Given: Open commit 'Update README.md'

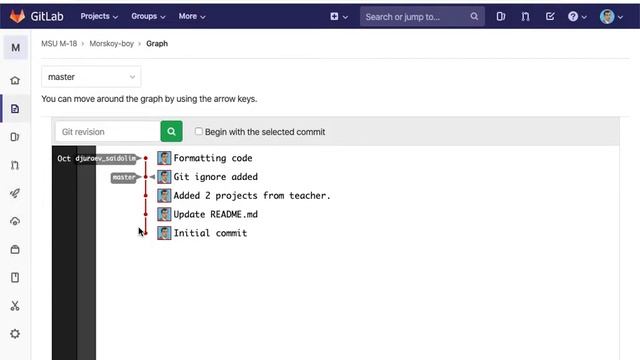Looking at the screenshot, I should coord(216,214).
